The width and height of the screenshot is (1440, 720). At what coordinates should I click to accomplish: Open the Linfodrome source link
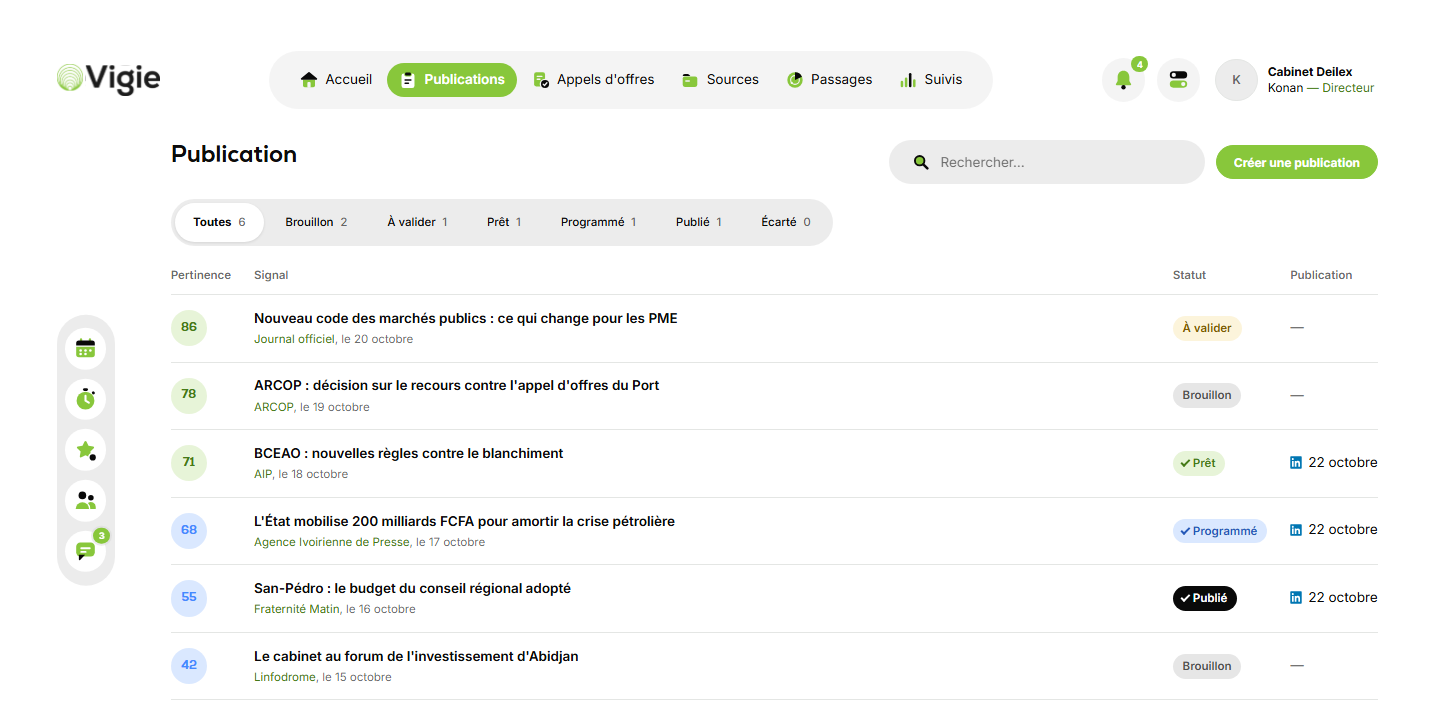285,677
